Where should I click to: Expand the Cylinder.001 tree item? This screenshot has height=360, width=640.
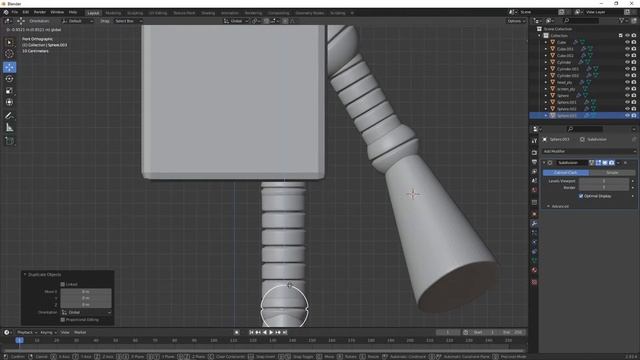tap(546, 69)
